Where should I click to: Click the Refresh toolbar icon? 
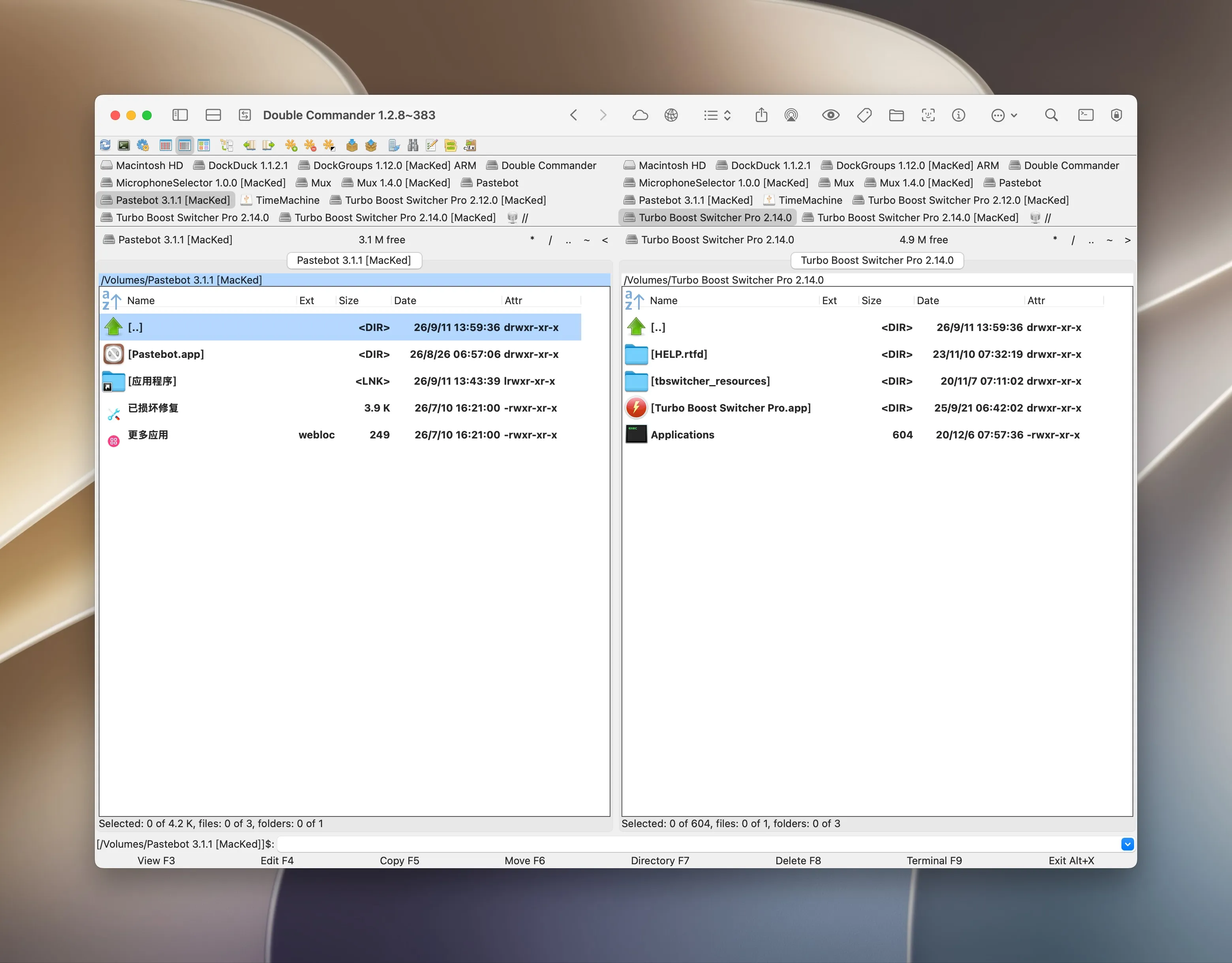[x=105, y=145]
